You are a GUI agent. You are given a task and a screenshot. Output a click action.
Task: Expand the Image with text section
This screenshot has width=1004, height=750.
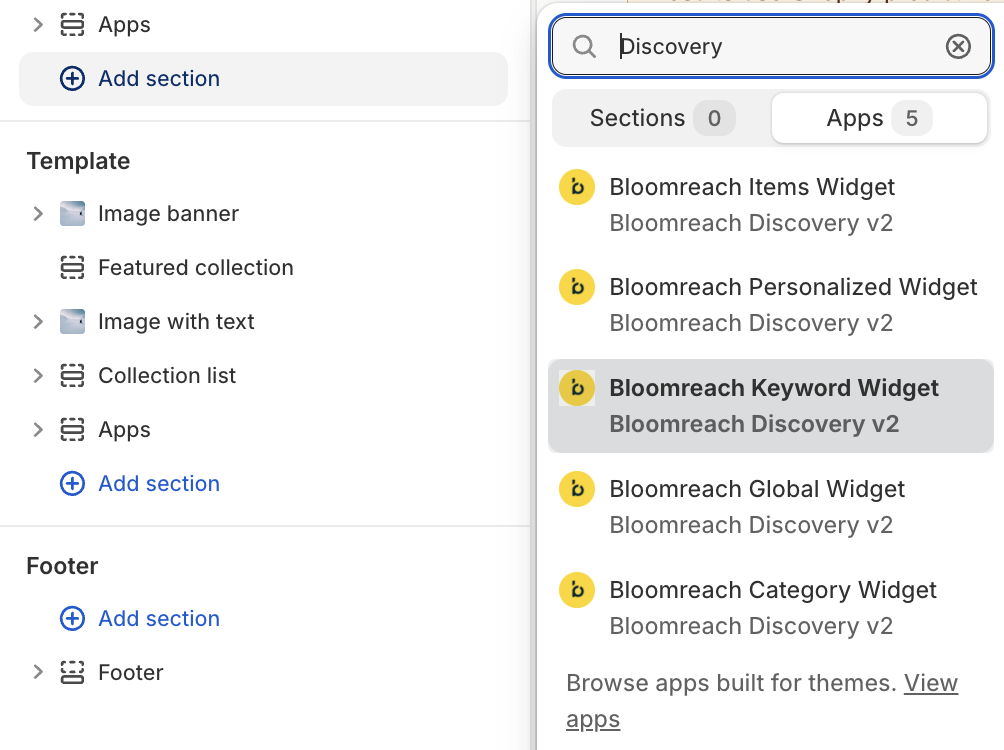click(38, 322)
